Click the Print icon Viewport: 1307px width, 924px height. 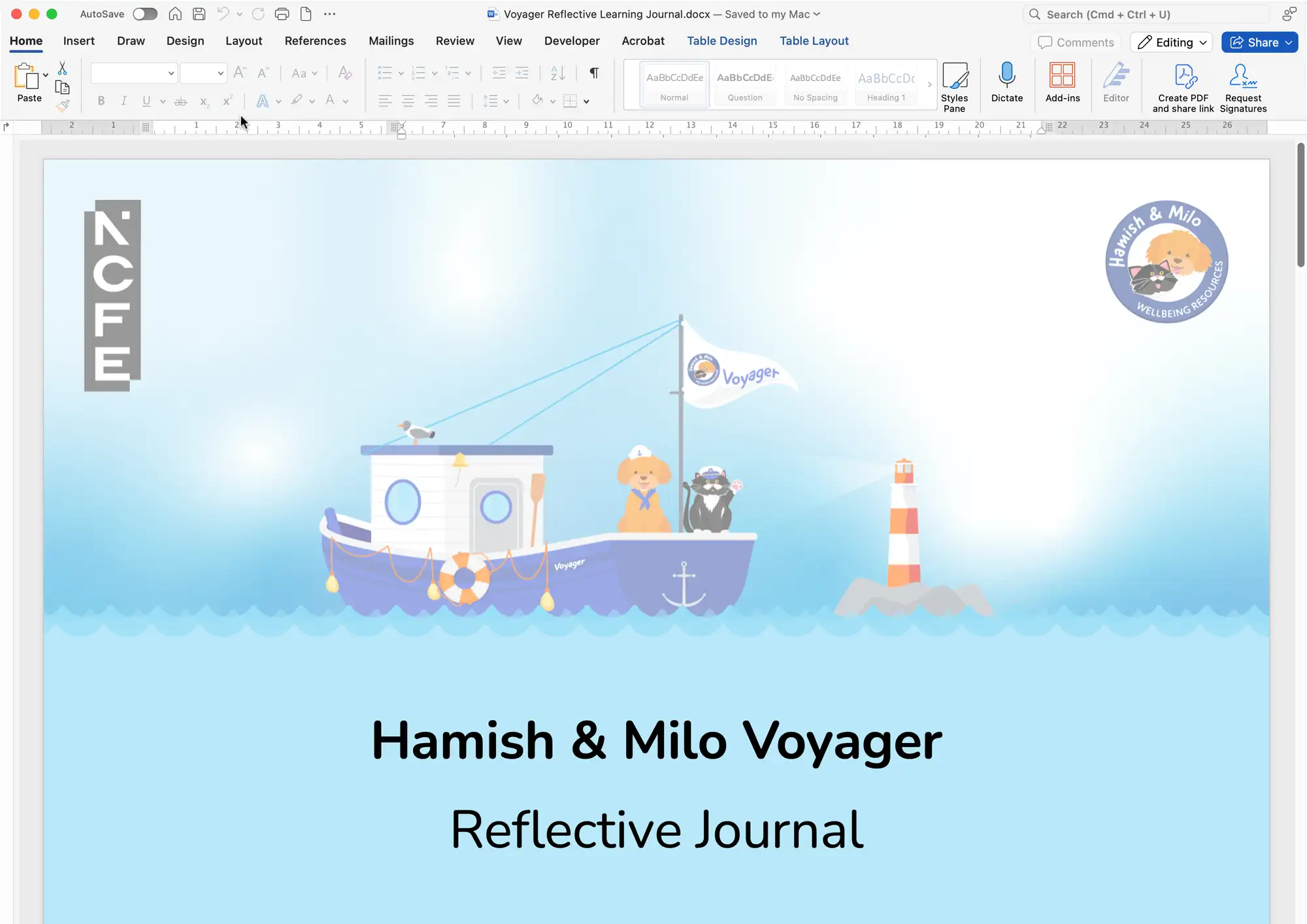282,14
